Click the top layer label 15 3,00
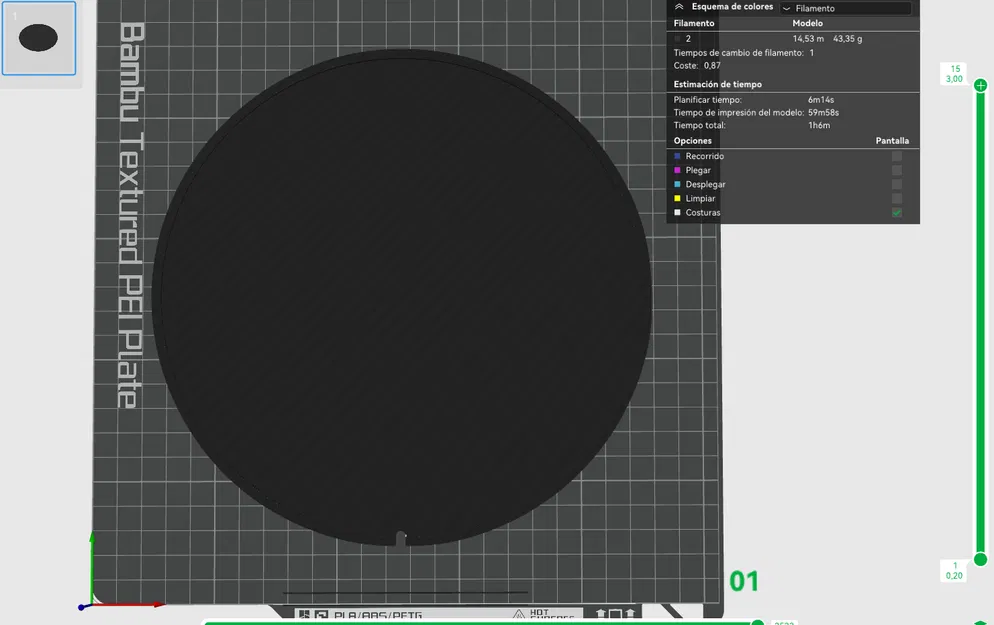Image resolution: width=994 pixels, height=625 pixels. 955,74
